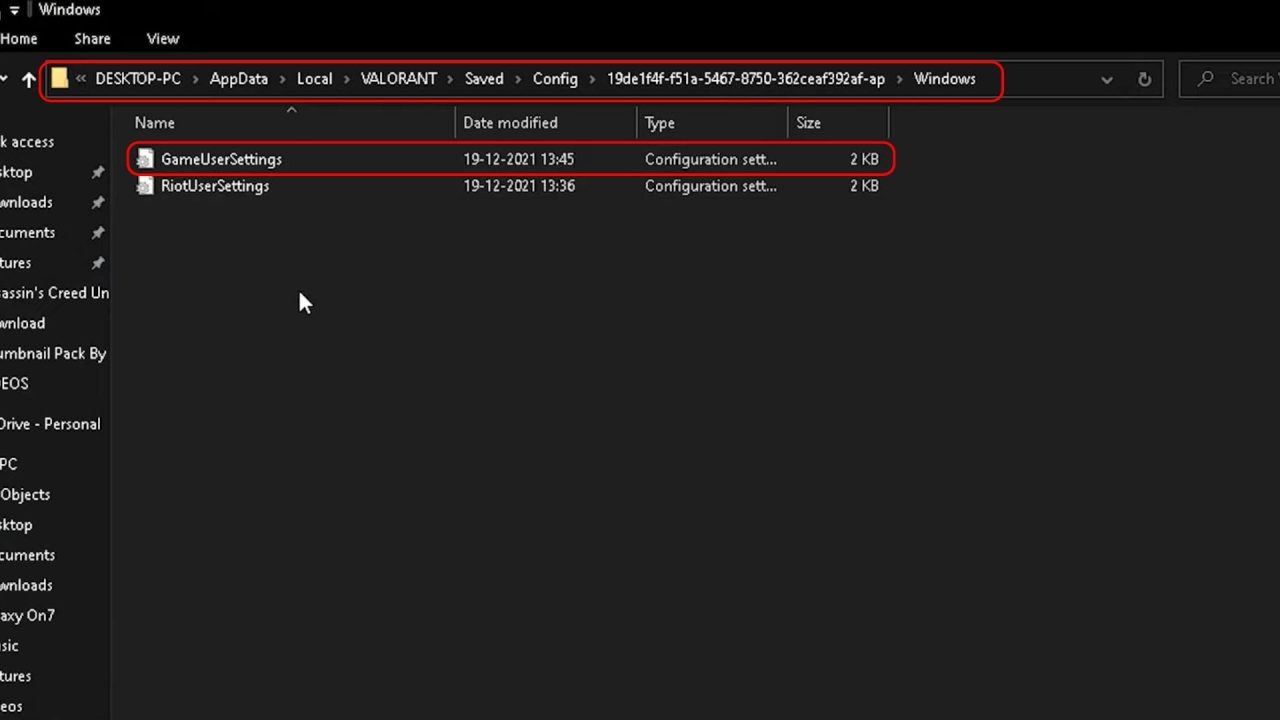Click the pin icon beside Pictures in Quick access
The width and height of the screenshot is (1280, 720).
pos(97,262)
